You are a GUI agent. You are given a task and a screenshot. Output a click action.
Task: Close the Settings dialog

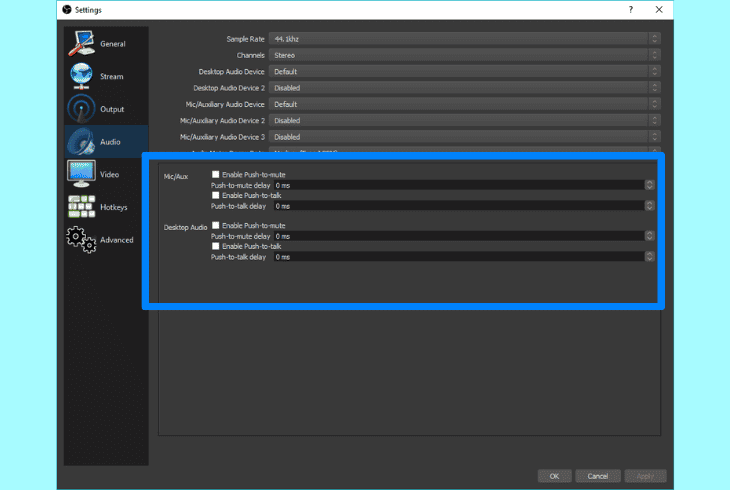click(659, 9)
